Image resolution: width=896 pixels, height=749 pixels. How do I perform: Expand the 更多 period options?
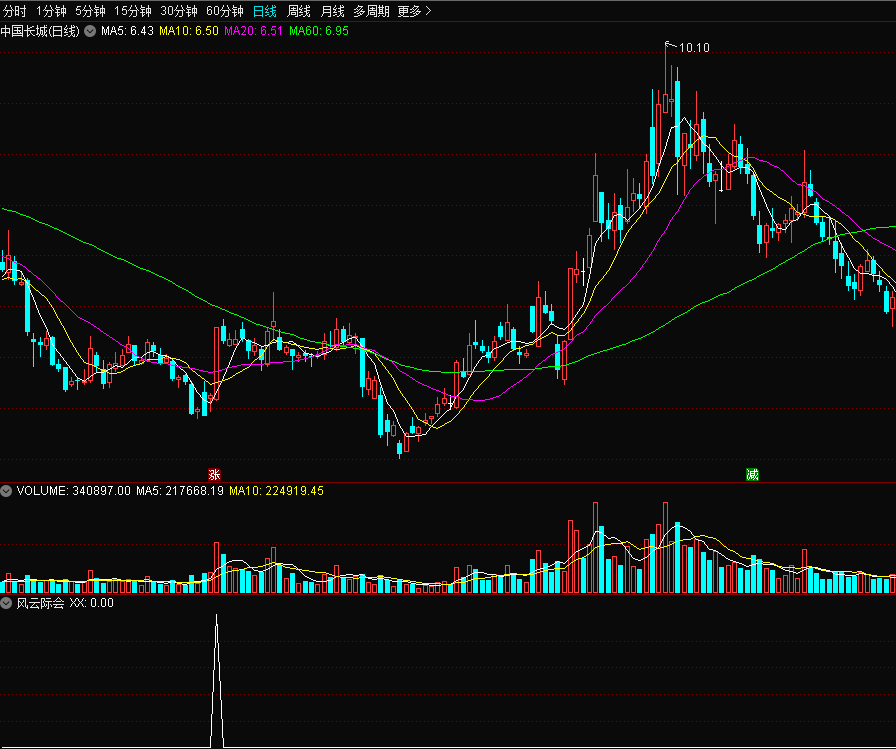pos(414,11)
